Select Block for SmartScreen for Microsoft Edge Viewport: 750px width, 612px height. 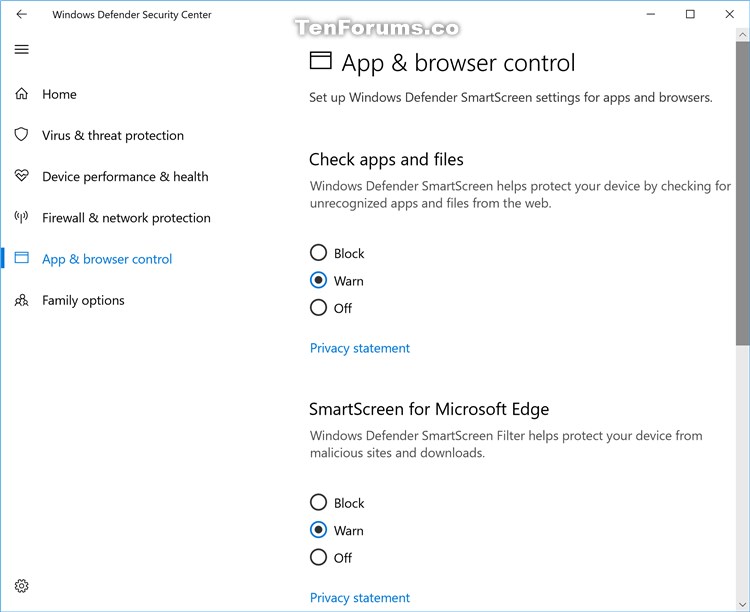(x=319, y=503)
